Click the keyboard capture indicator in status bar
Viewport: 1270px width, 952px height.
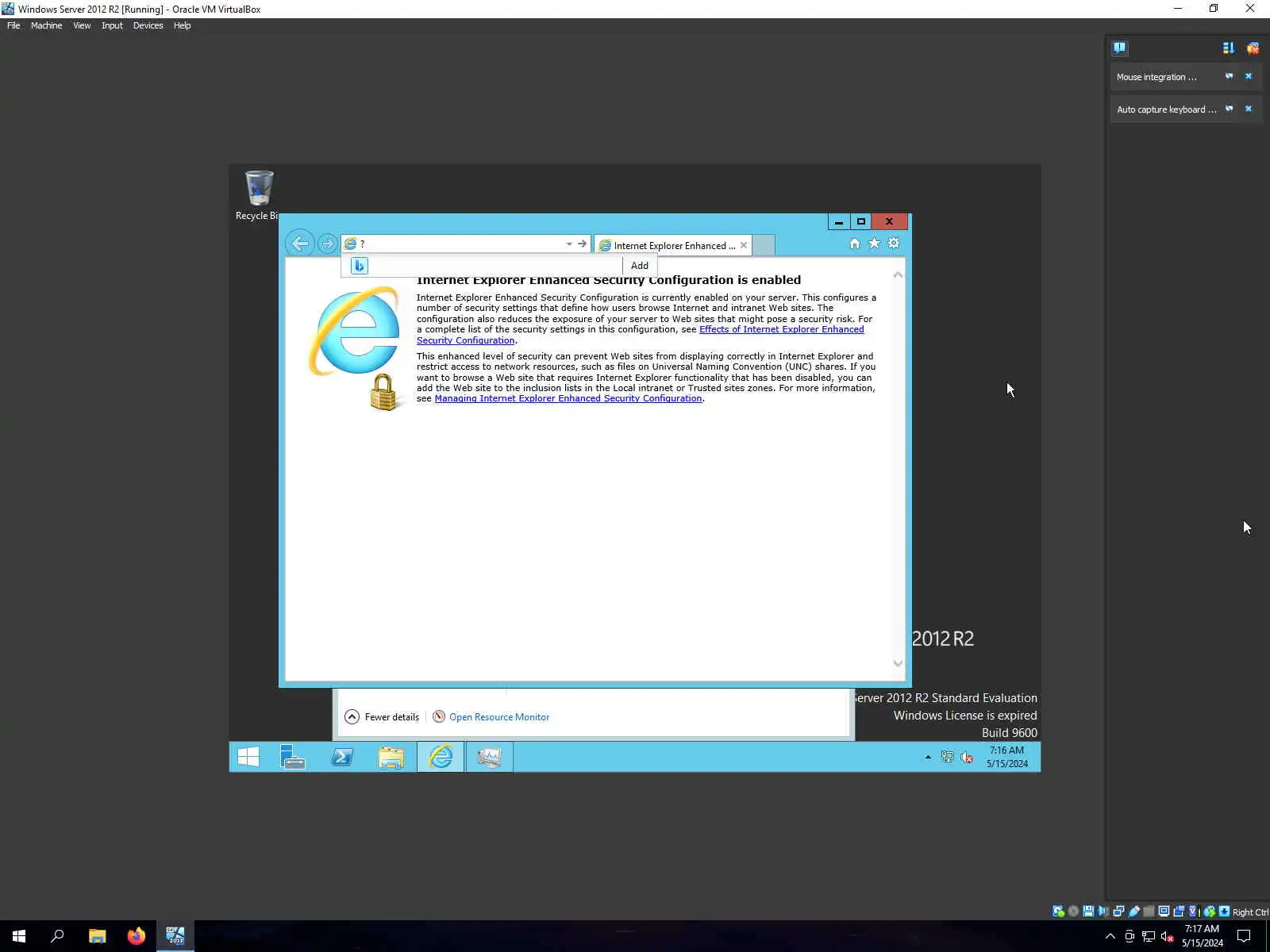click(1224, 912)
